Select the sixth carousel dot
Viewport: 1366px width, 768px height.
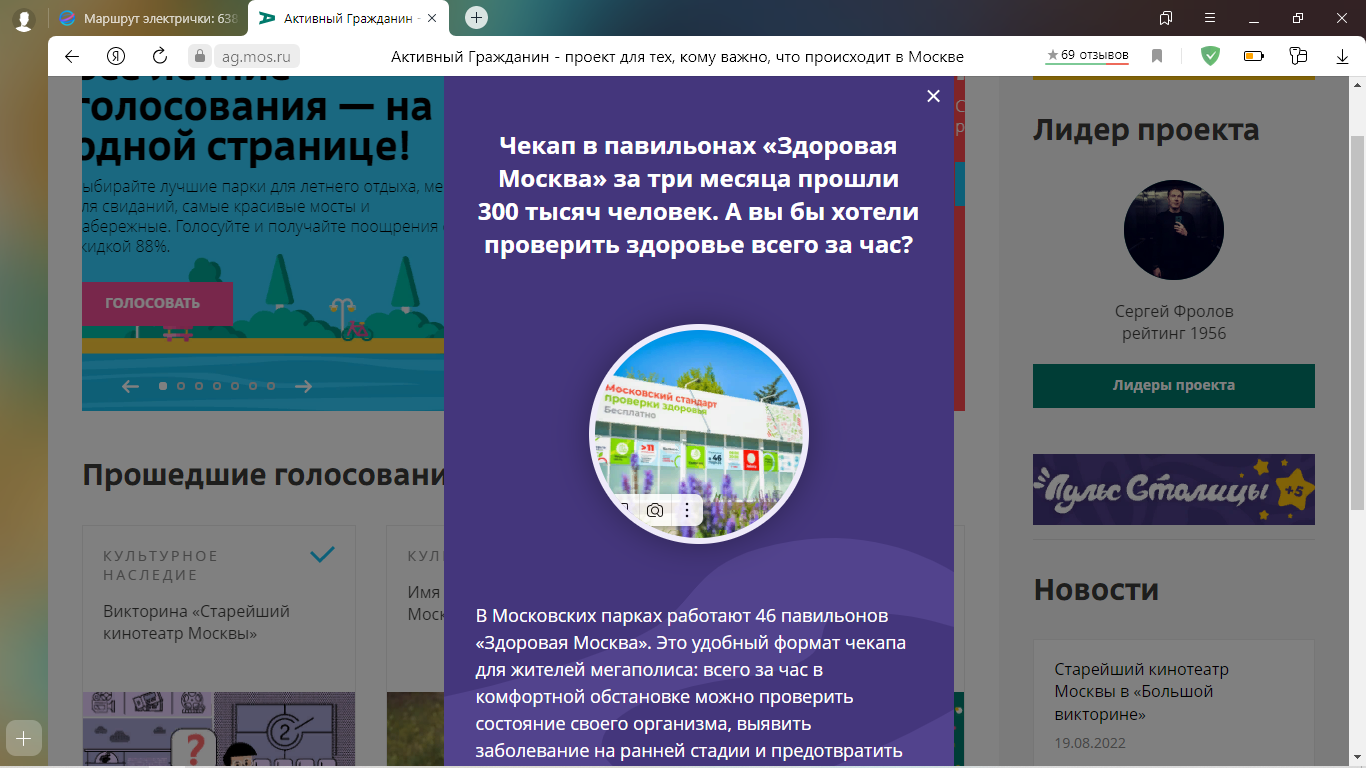[253, 386]
